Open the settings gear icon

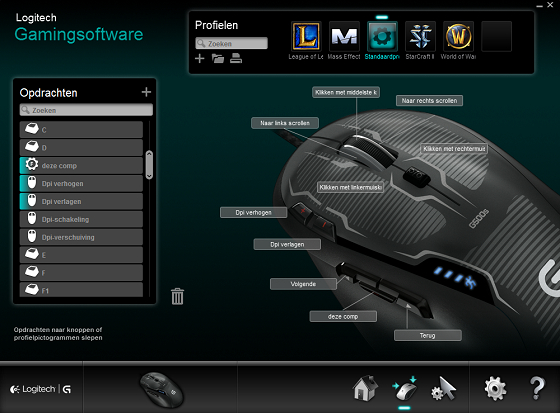(x=495, y=388)
